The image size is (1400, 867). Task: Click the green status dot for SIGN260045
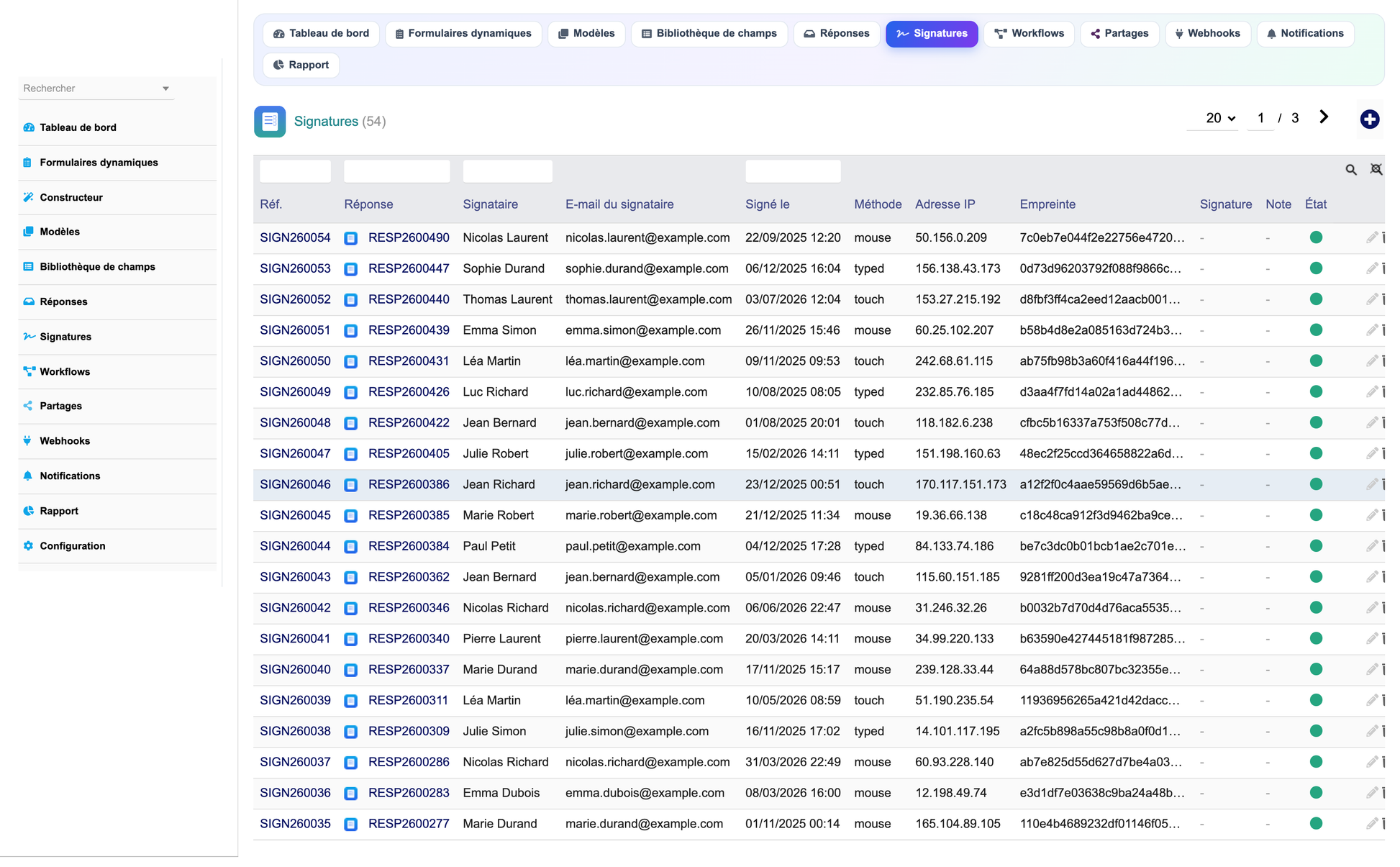(1316, 515)
